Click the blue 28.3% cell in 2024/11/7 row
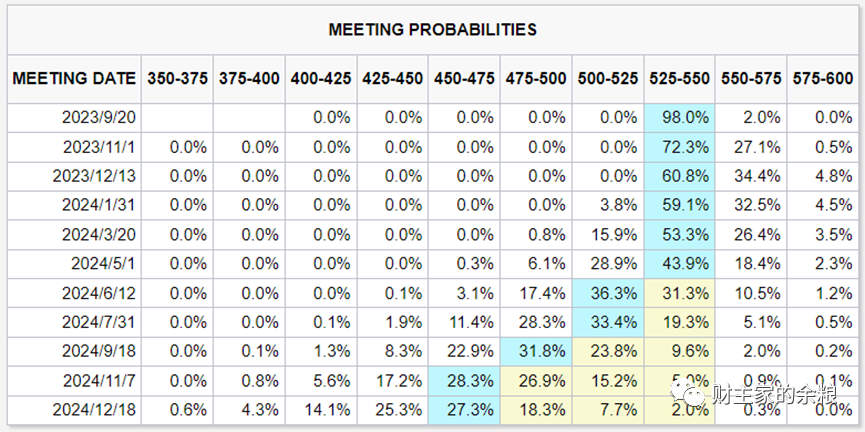This screenshot has height=432, width=865. 464,381
